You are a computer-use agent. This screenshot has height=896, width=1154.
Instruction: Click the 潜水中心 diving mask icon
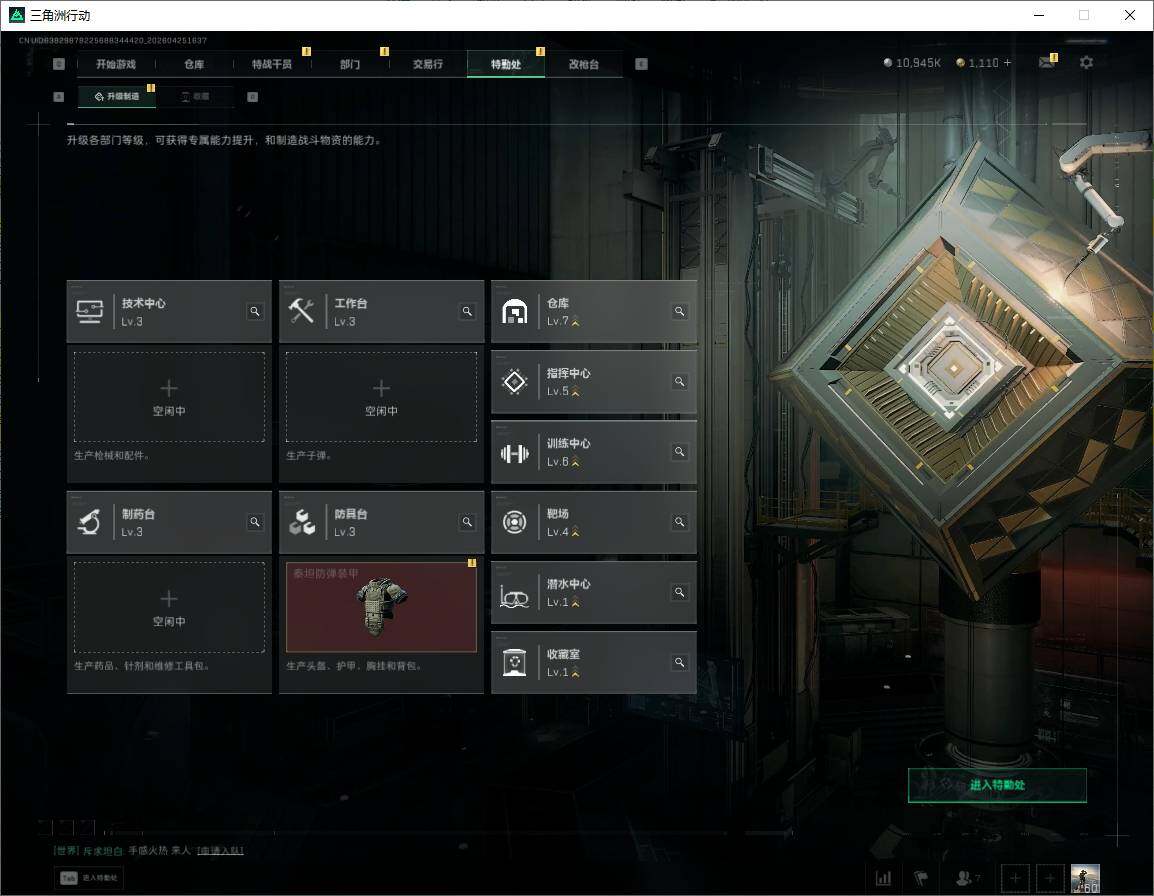(514, 596)
